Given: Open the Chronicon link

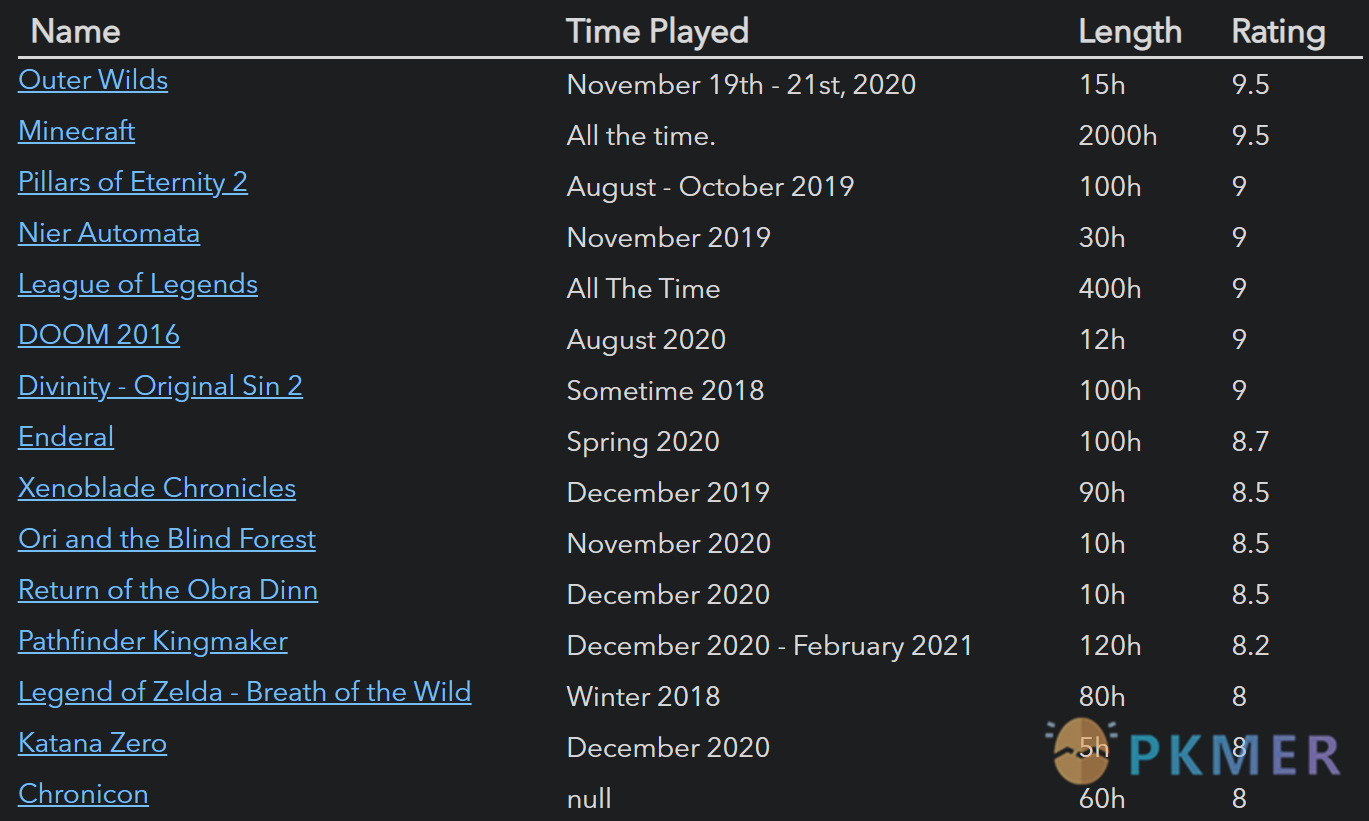Looking at the screenshot, I should 83,794.
